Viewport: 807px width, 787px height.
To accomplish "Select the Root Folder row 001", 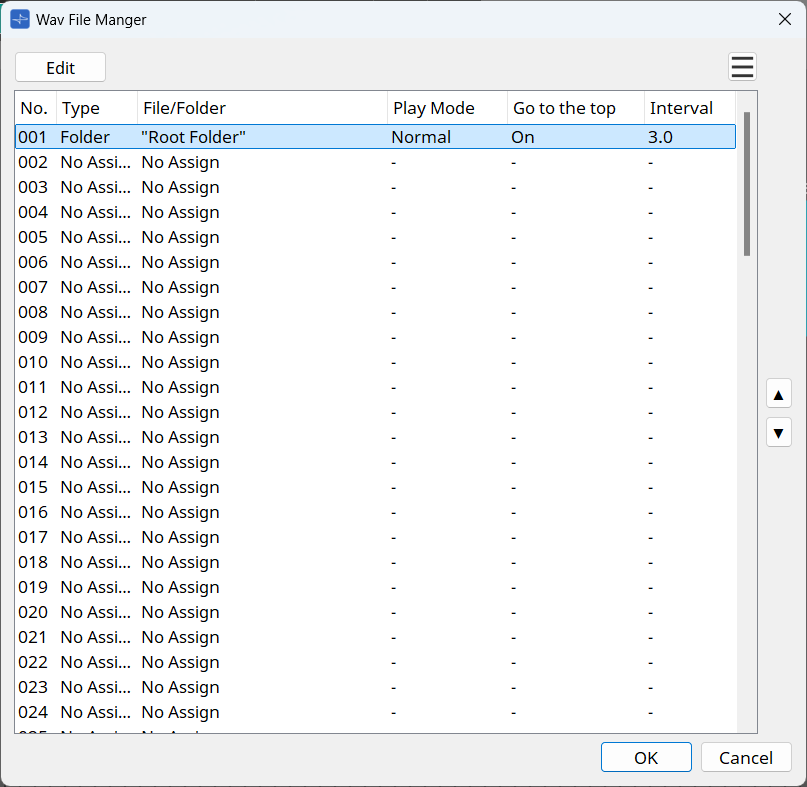I will tap(300, 136).
